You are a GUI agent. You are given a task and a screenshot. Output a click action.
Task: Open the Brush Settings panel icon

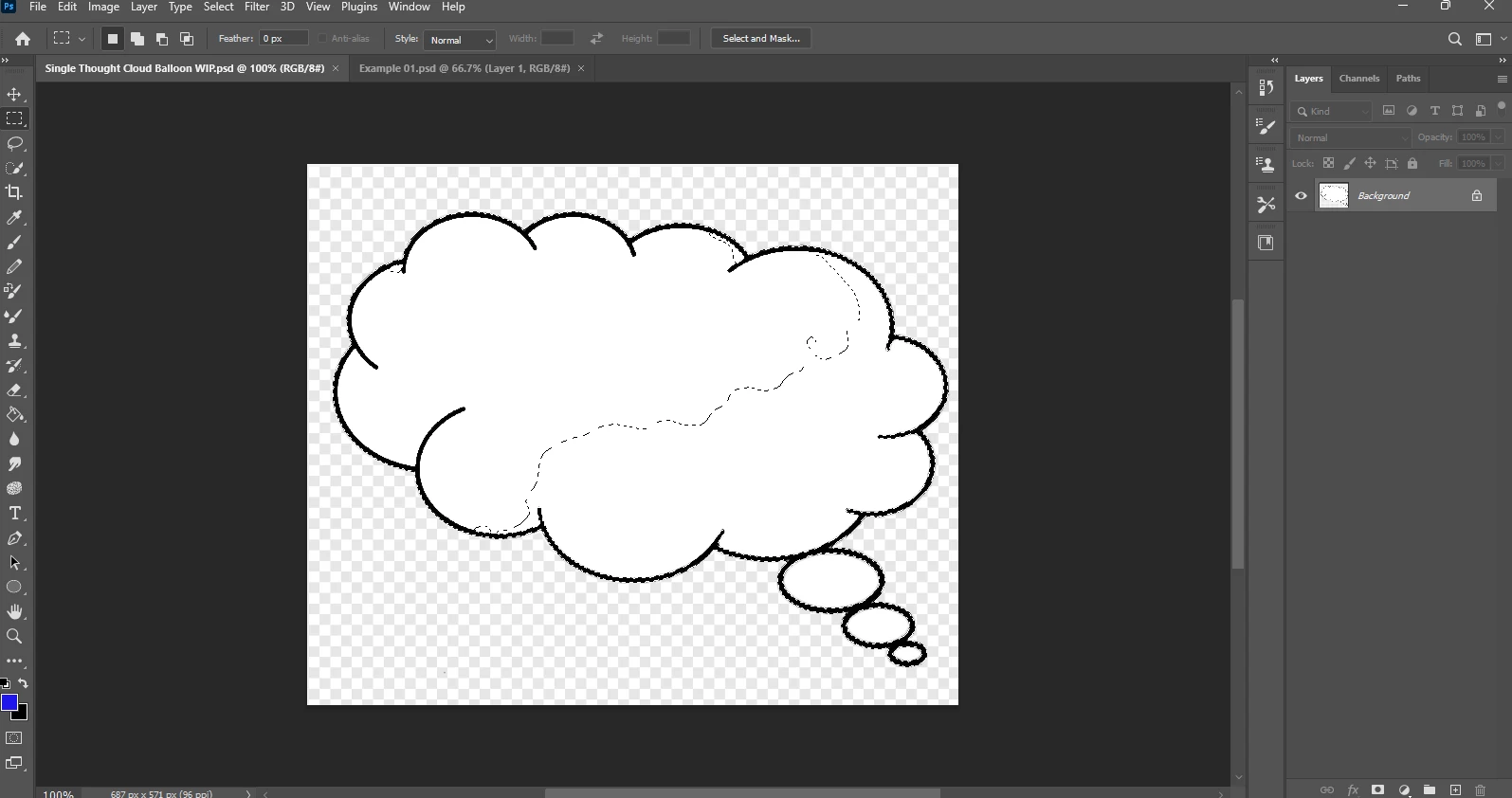[x=1266, y=126]
